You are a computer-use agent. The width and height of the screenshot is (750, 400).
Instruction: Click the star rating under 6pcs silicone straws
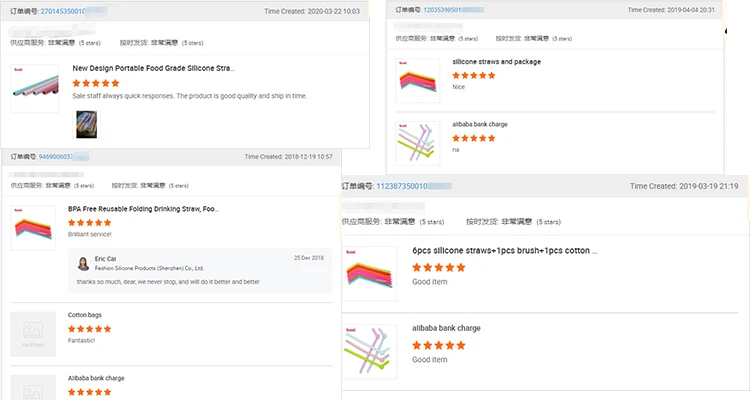[439, 267]
